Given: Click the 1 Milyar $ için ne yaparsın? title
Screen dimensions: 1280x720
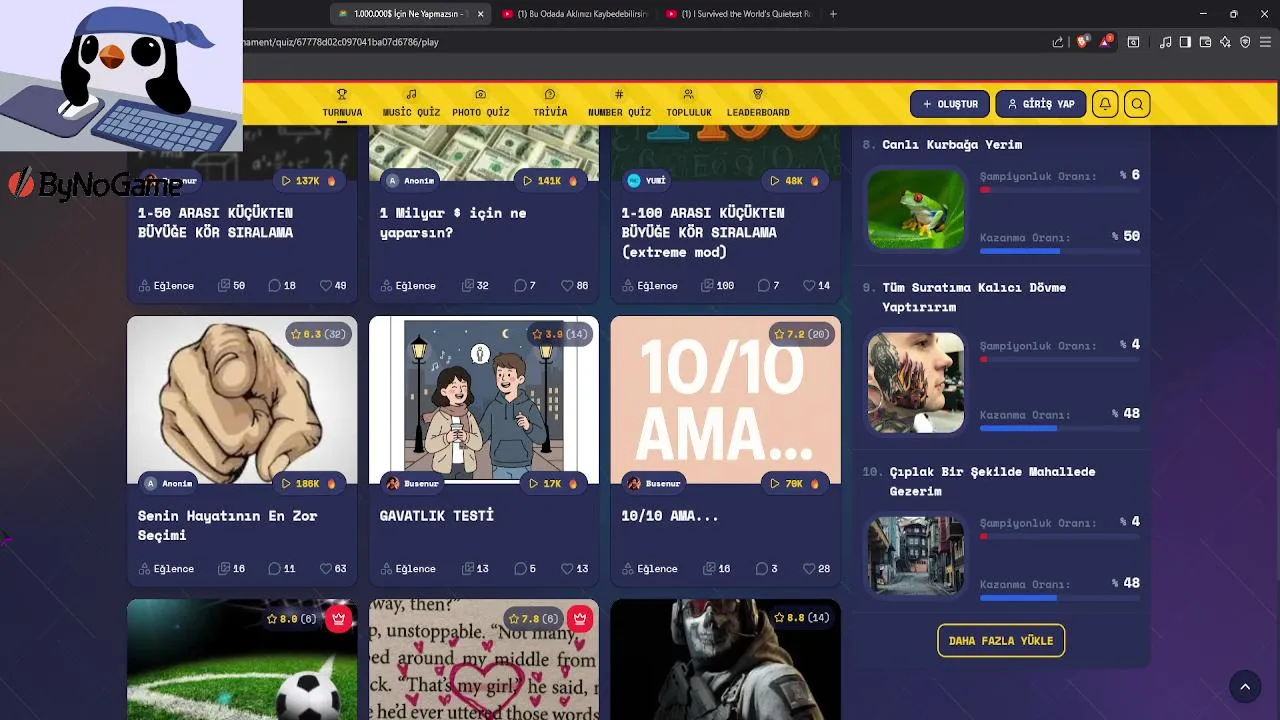Looking at the screenshot, I should pyautogui.click(x=453, y=222).
